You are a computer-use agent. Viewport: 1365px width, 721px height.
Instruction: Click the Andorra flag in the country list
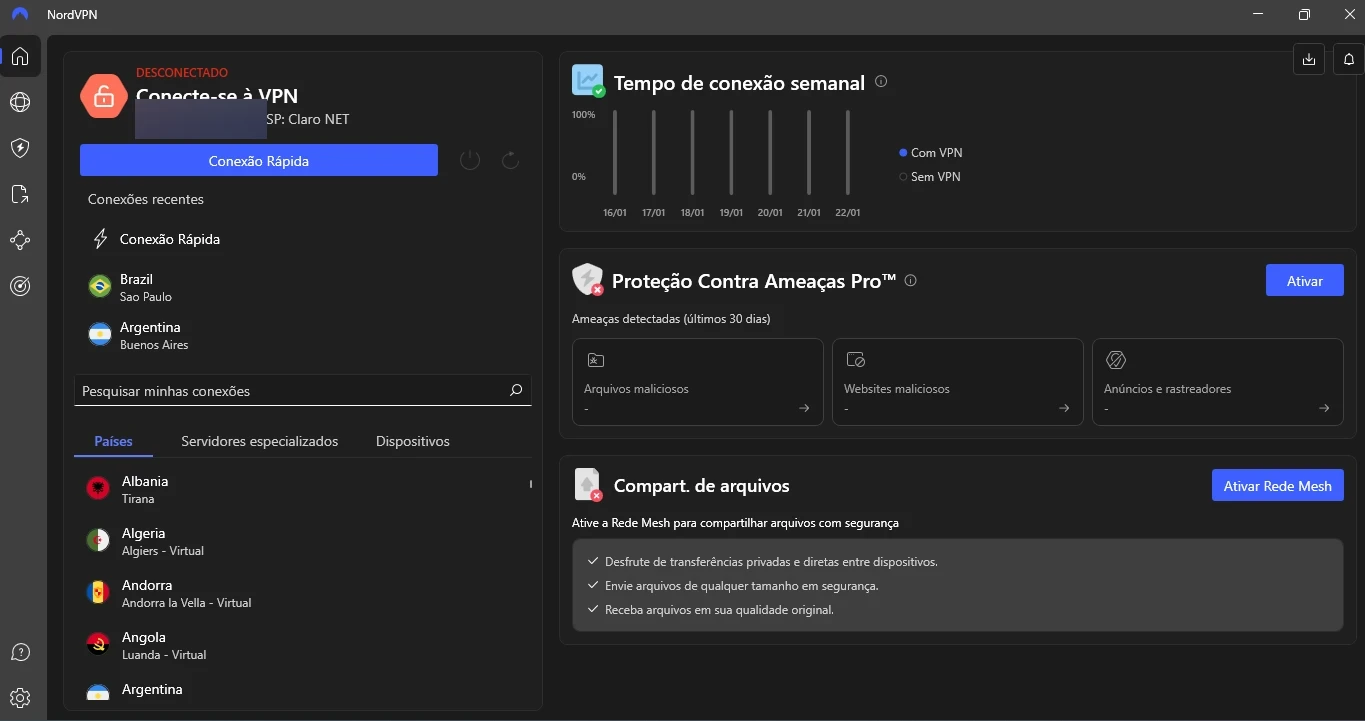98,592
